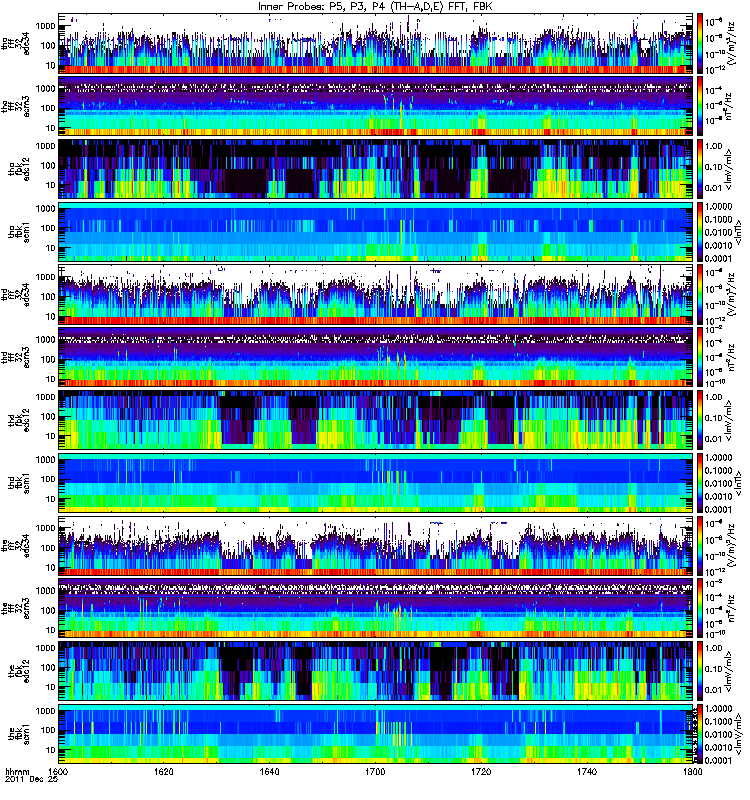The height and width of the screenshot is (800, 750).
Task: Click '1.0000' on the tha fbk scm1 color scale
Action: [x=718, y=207]
